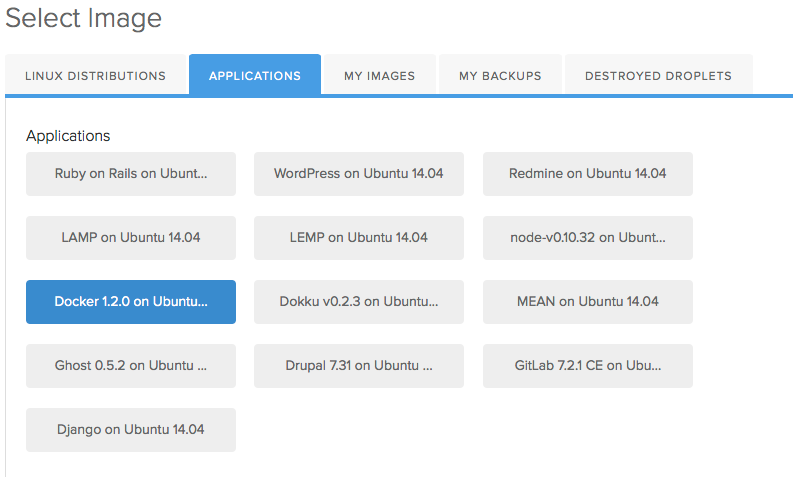Pick node-v0.10.32 on Ubuntu image
The image size is (793, 477).
pos(588,238)
